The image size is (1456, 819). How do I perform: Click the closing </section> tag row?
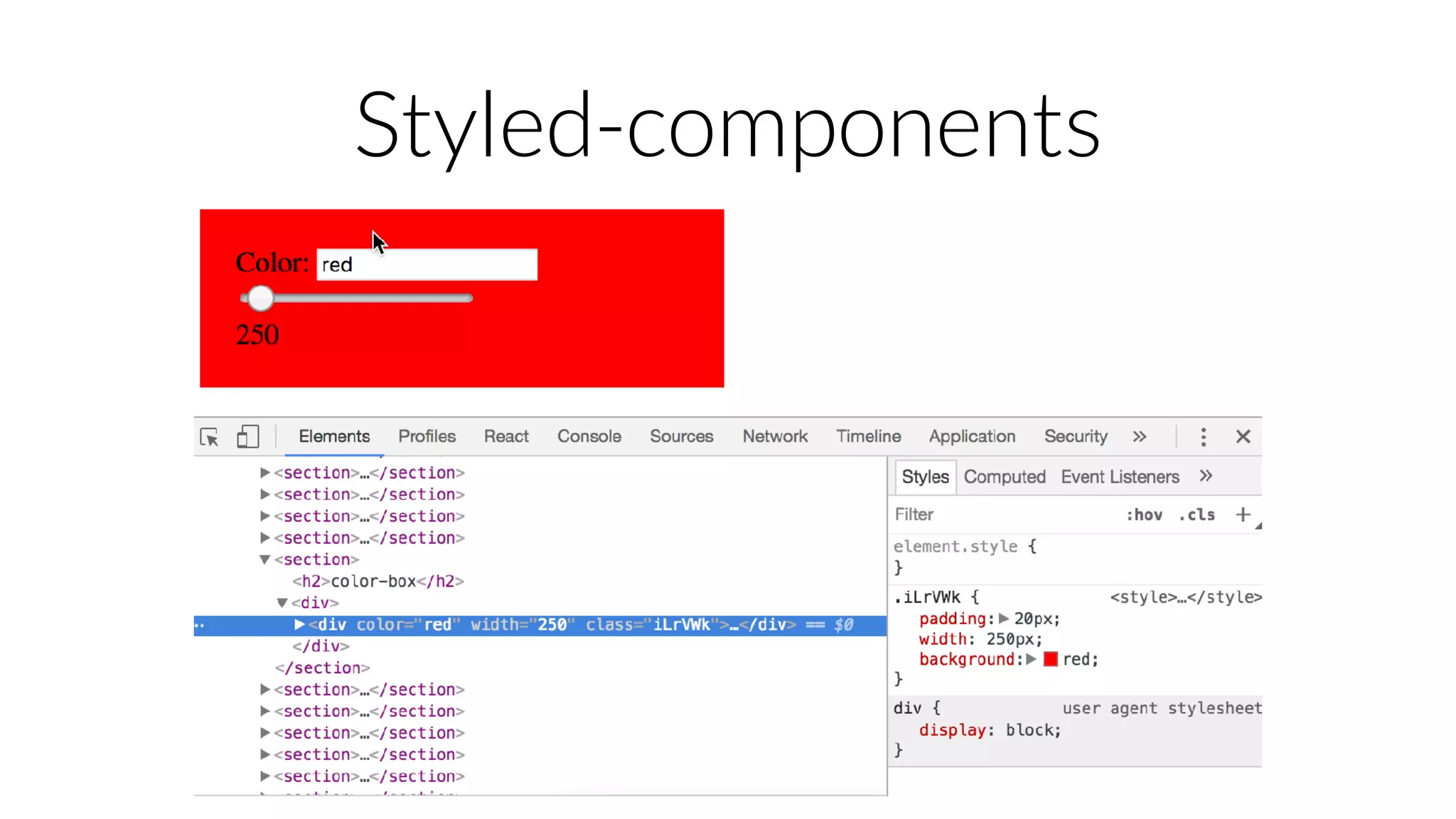click(323, 668)
